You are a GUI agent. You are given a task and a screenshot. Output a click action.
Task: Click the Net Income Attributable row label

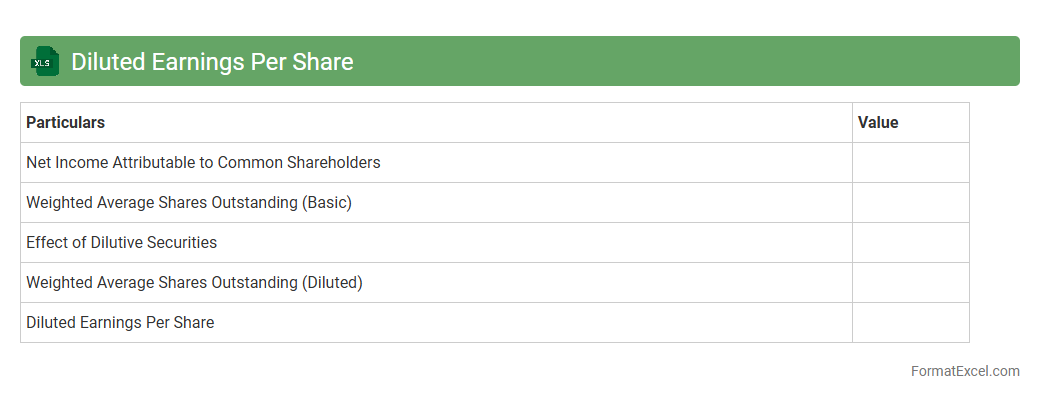pos(203,162)
